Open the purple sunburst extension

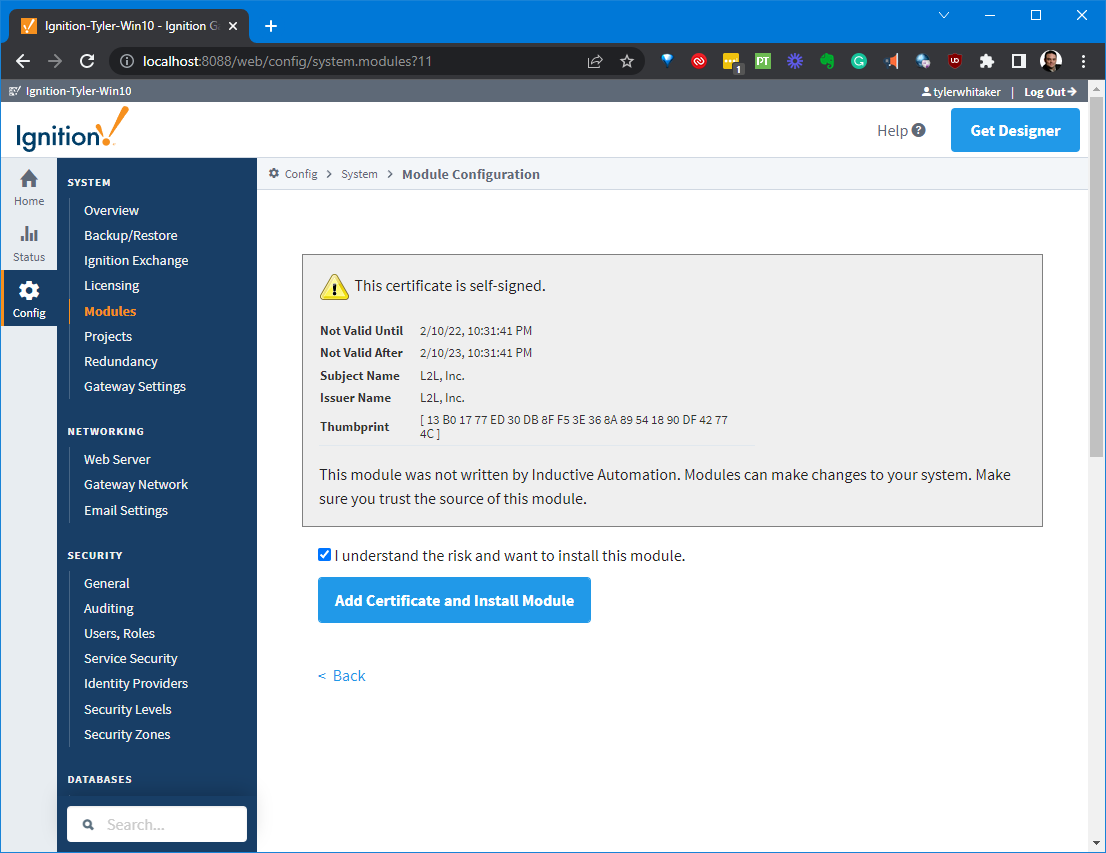coord(795,61)
